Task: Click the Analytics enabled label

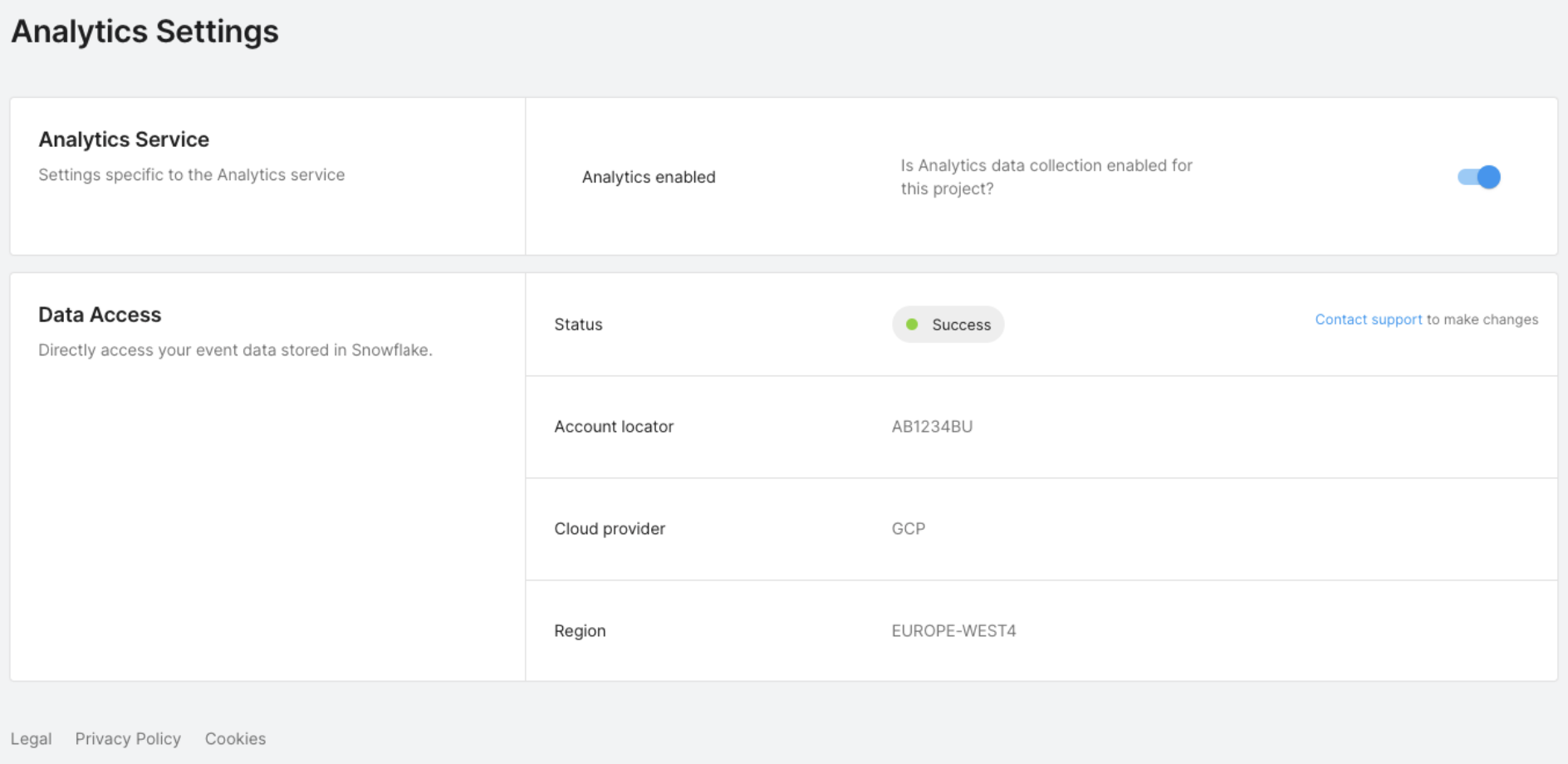Action: pyautogui.click(x=648, y=177)
